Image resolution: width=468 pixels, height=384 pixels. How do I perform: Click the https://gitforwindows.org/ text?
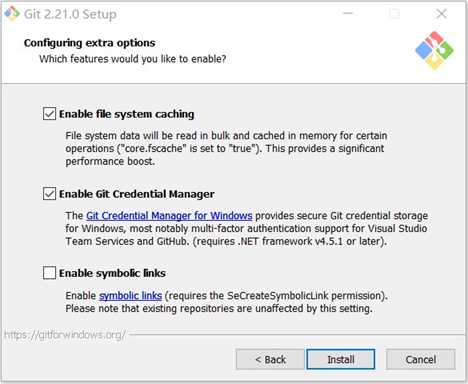[65, 335]
